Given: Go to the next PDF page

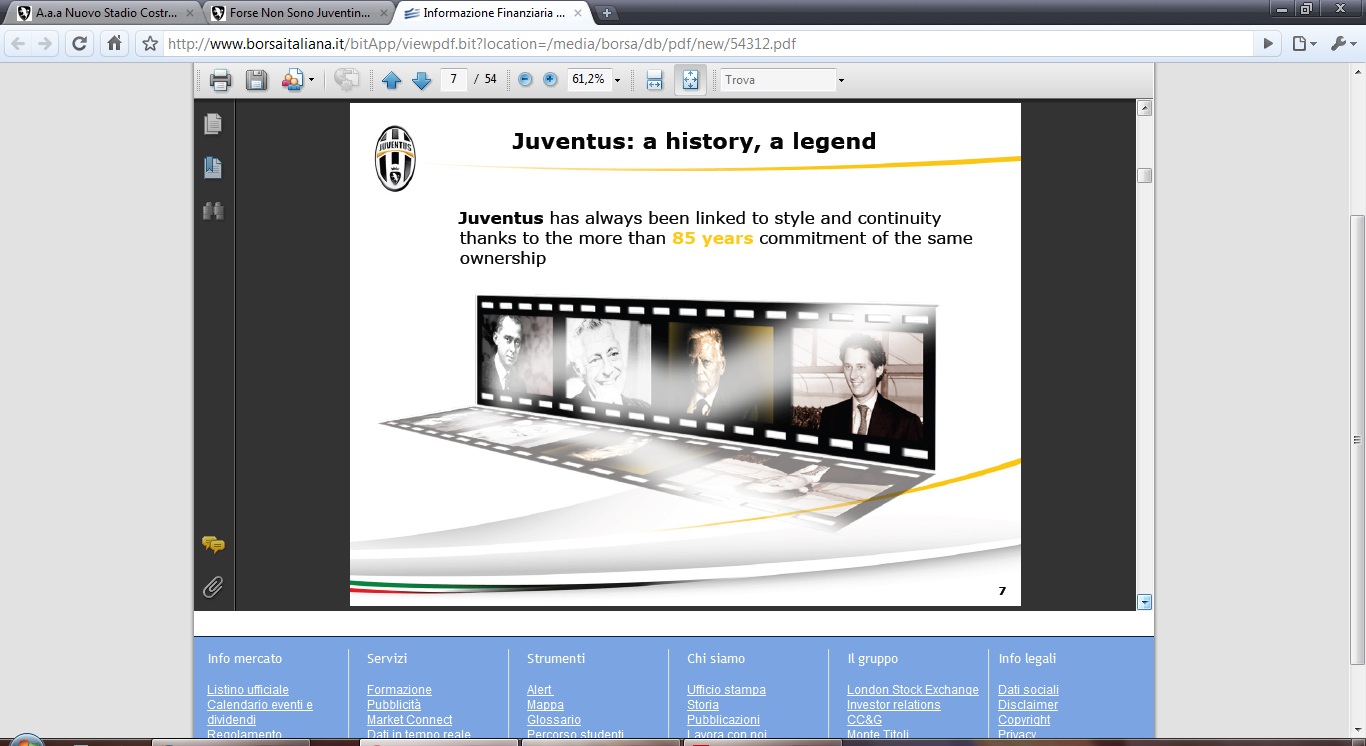Looking at the screenshot, I should pyautogui.click(x=422, y=80).
